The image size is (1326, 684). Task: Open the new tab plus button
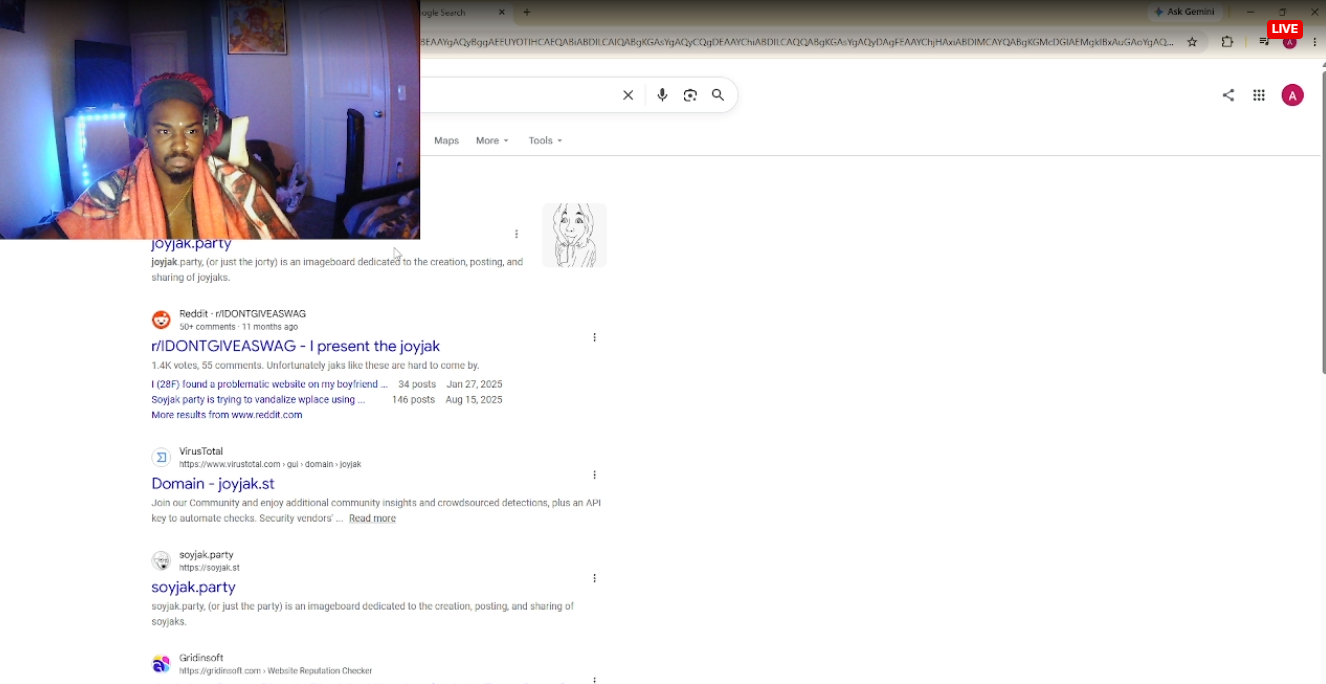(527, 12)
